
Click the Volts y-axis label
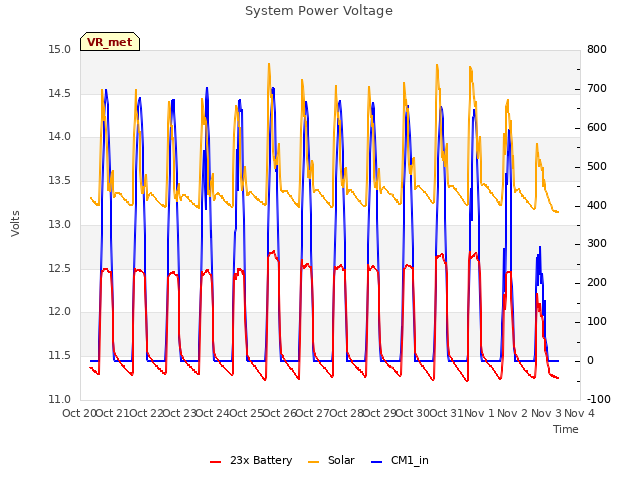coord(16,223)
